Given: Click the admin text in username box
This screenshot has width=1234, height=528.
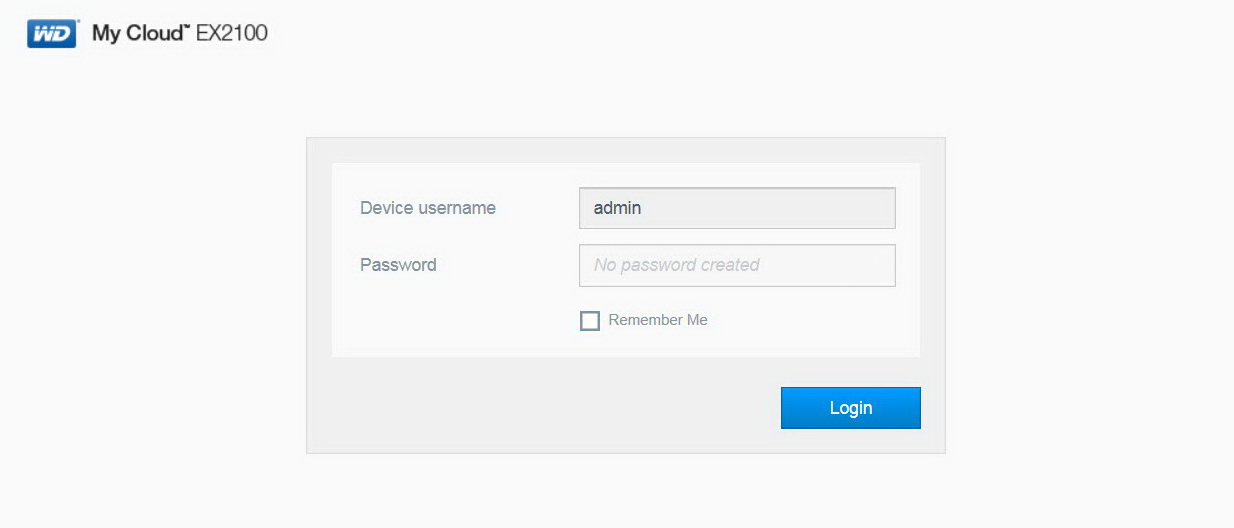Looking at the screenshot, I should pos(617,208).
